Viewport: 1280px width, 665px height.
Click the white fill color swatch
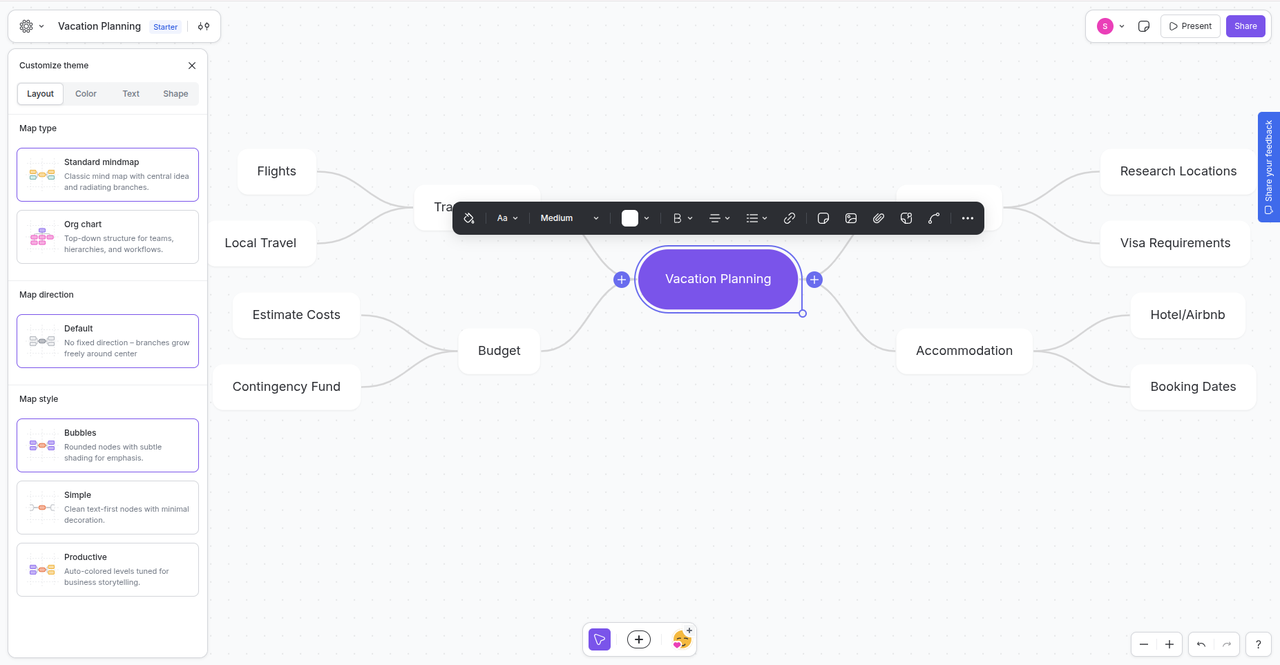click(630, 218)
